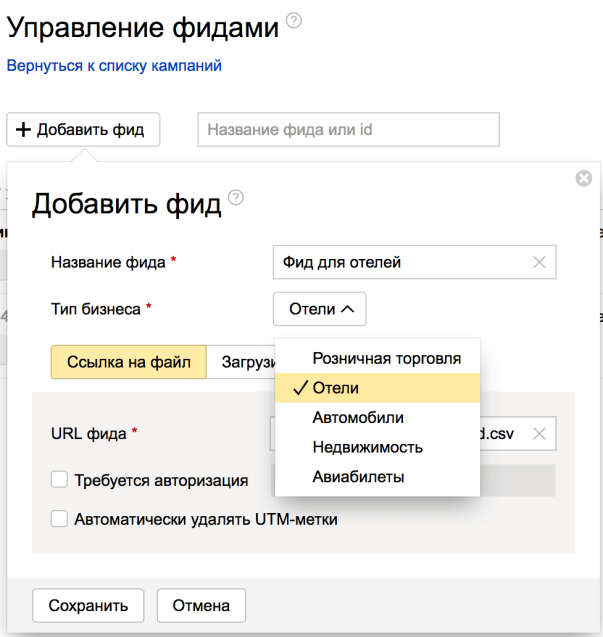The image size is (603, 637).
Task: Select Авиабилеты option
Action: coord(377,477)
